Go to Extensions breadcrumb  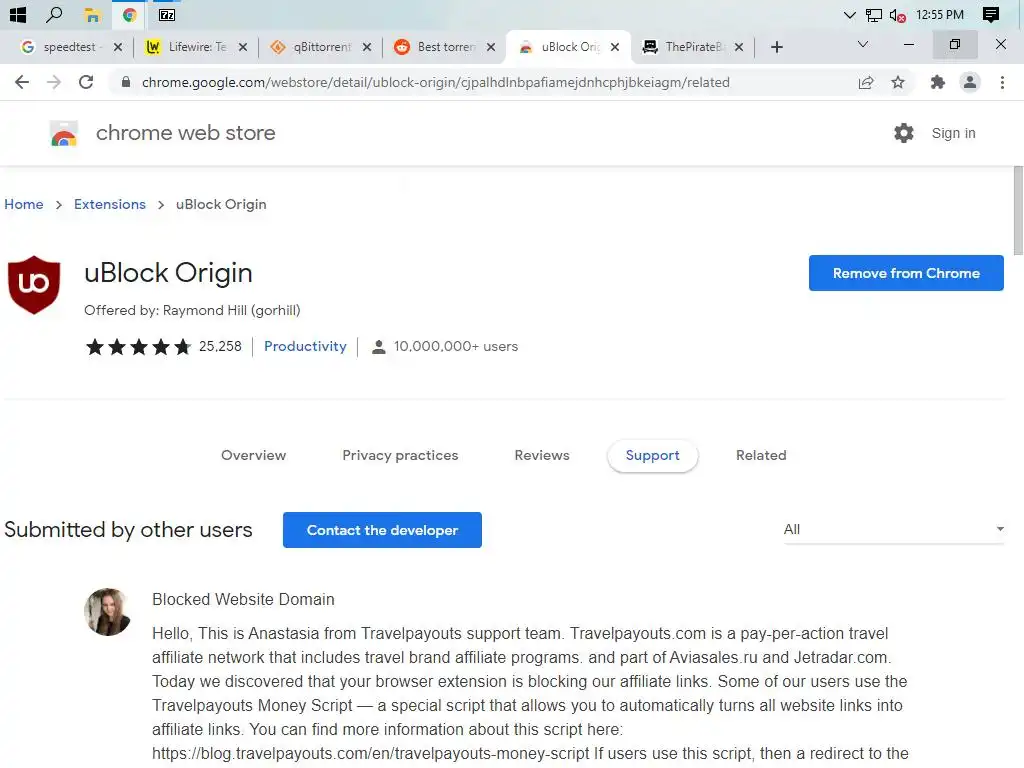tap(110, 204)
